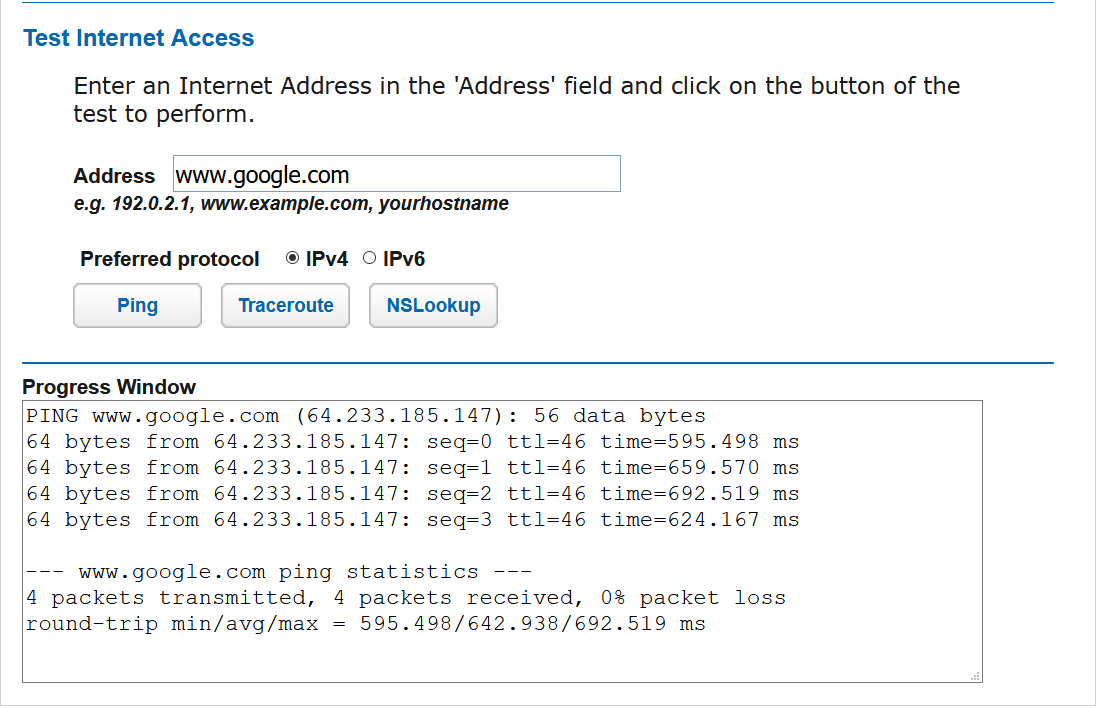
Task: Select the IPv4 protocol radio button
Action: [x=292, y=259]
